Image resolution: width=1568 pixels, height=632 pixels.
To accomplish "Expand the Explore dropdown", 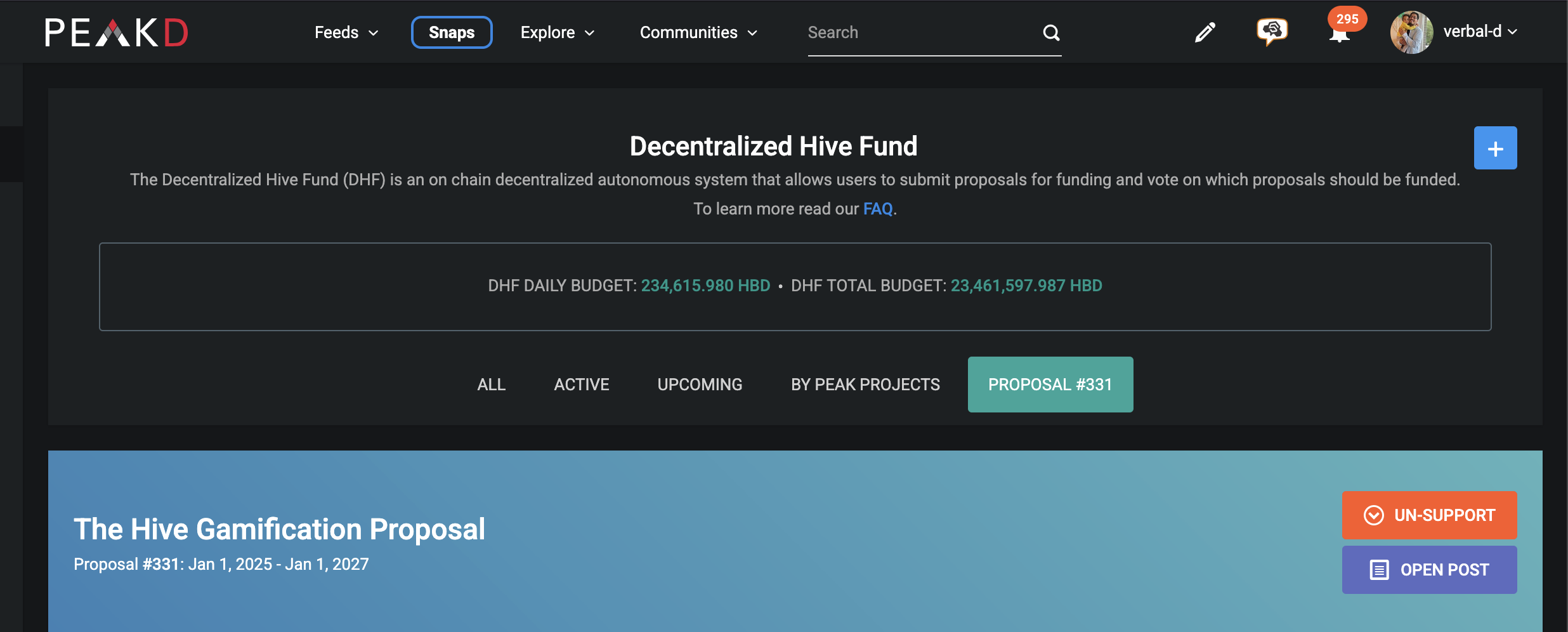I will [557, 32].
